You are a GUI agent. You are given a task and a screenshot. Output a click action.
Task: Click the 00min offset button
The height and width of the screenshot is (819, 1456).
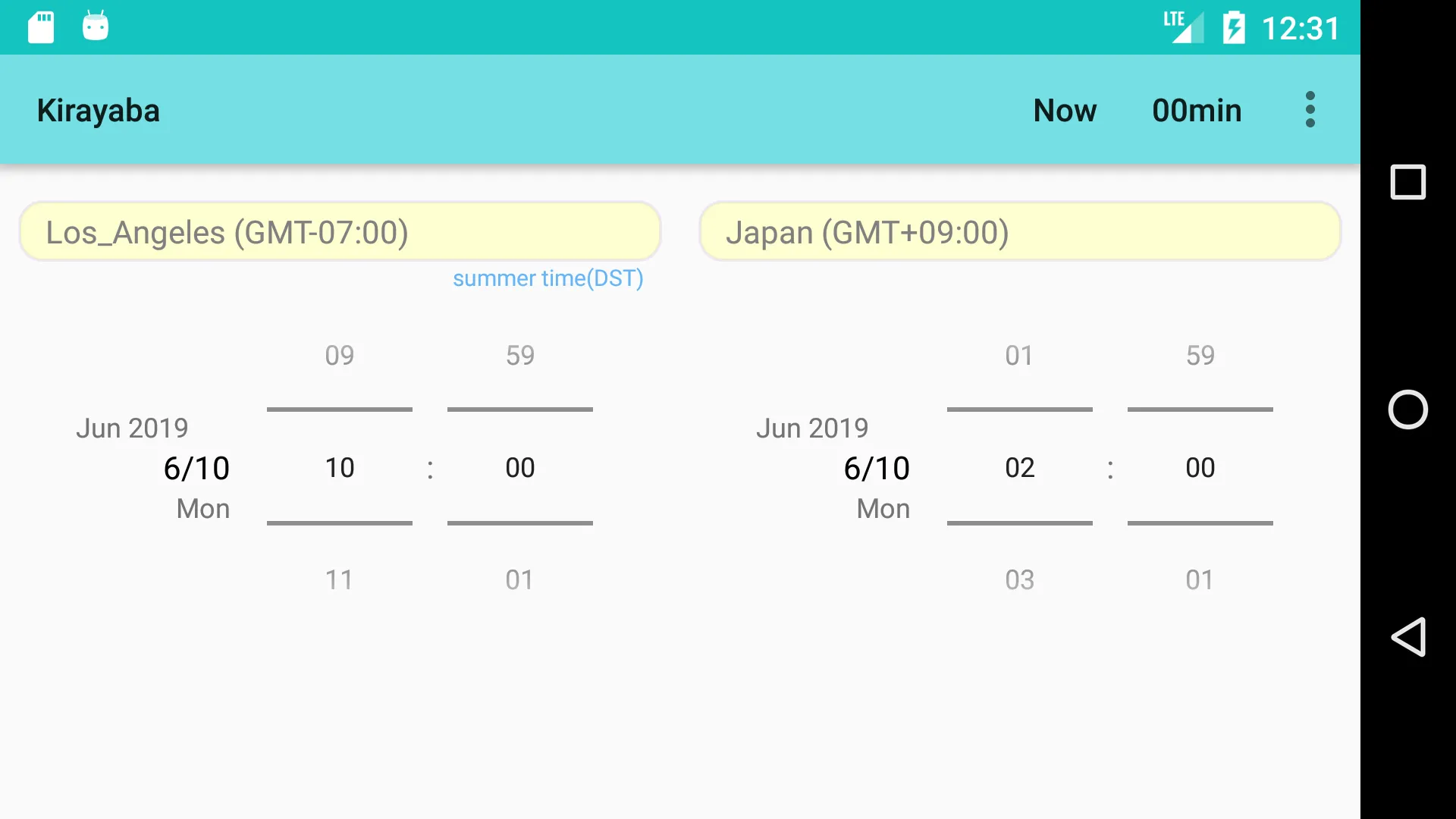pos(1196,109)
